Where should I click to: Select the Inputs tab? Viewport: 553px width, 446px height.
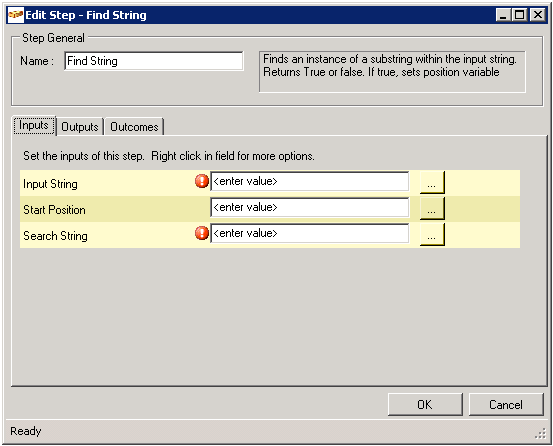tap(34, 126)
